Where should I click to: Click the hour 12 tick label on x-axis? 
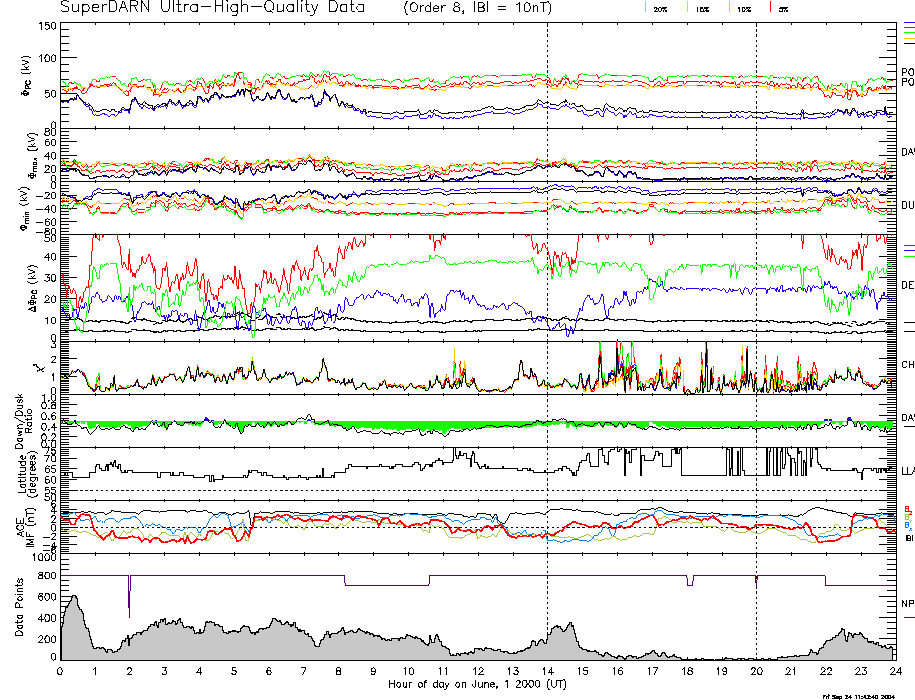click(x=478, y=671)
